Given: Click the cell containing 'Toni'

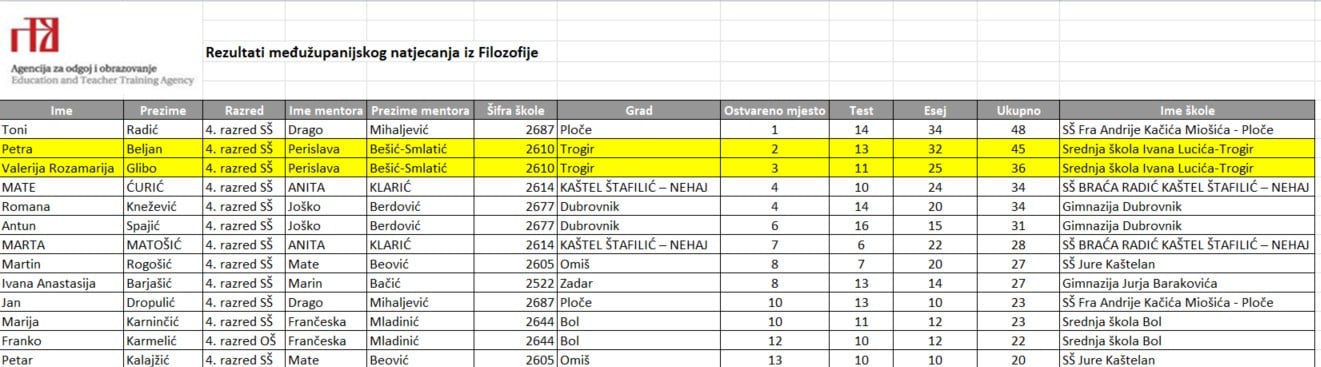Looking at the screenshot, I should [x=62, y=130].
